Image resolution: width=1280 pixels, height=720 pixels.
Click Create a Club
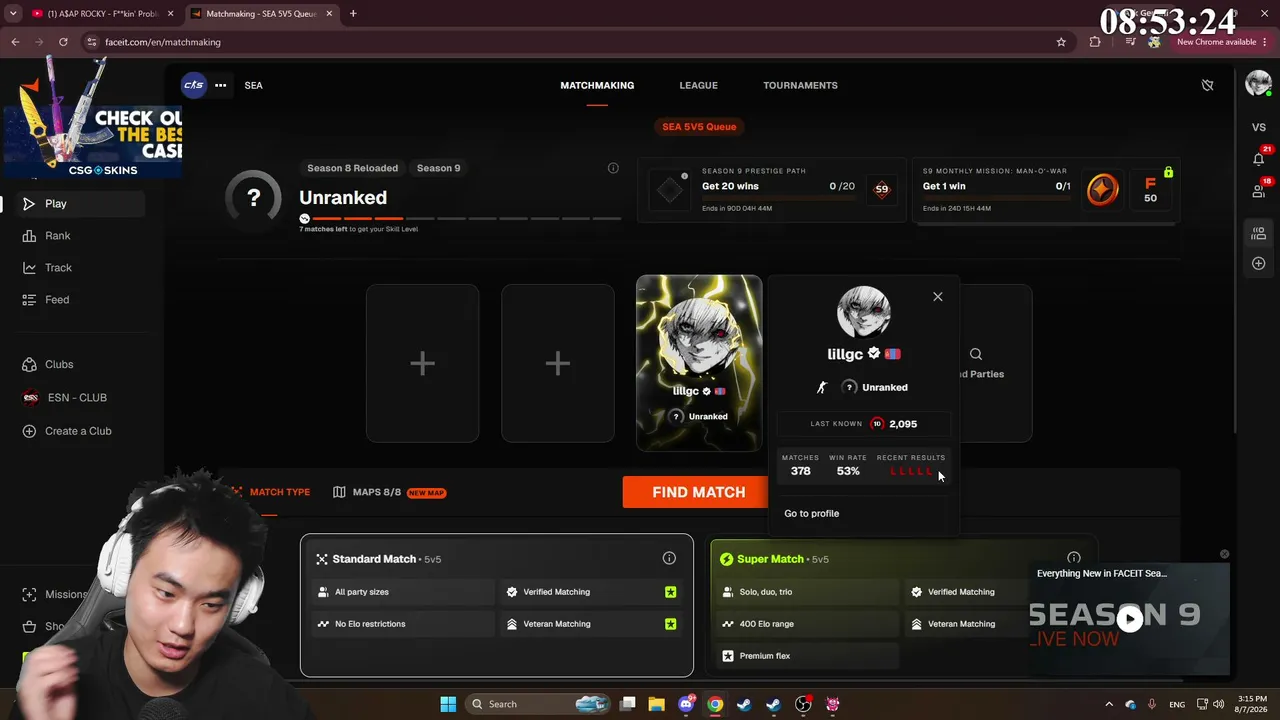[x=80, y=431]
